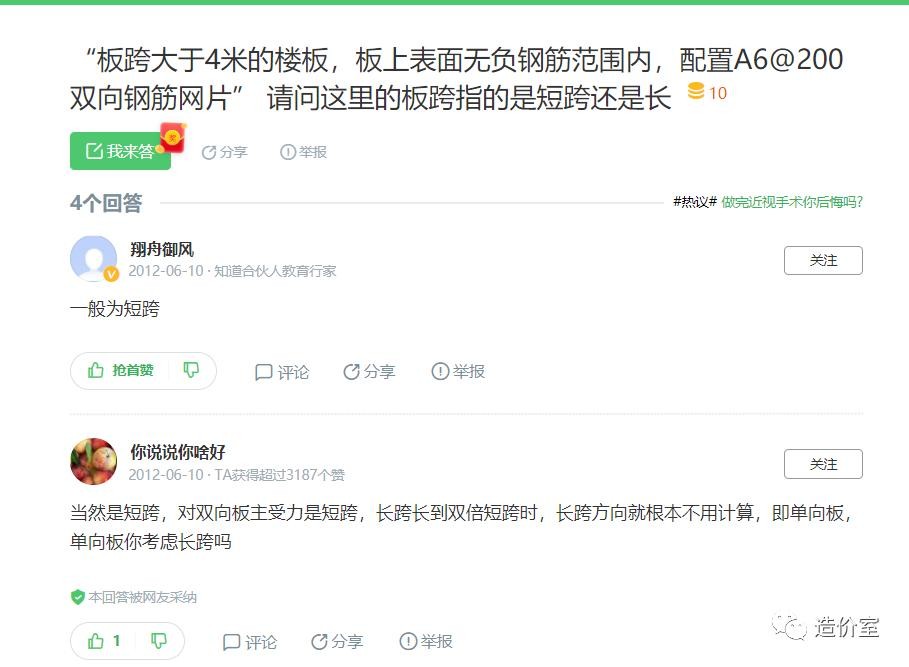
Task: Open 翔舟御风's profile avatar
Action: pos(93,258)
